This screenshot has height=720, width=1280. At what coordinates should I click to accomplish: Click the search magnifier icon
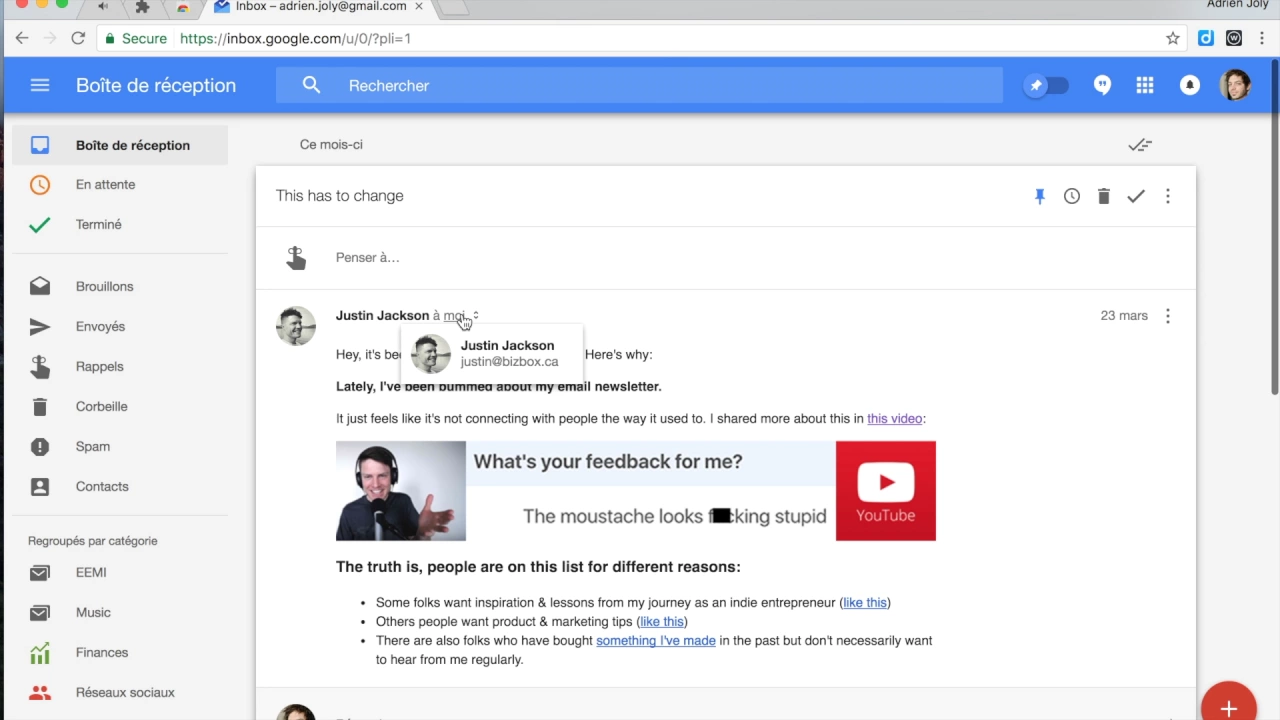tap(311, 85)
